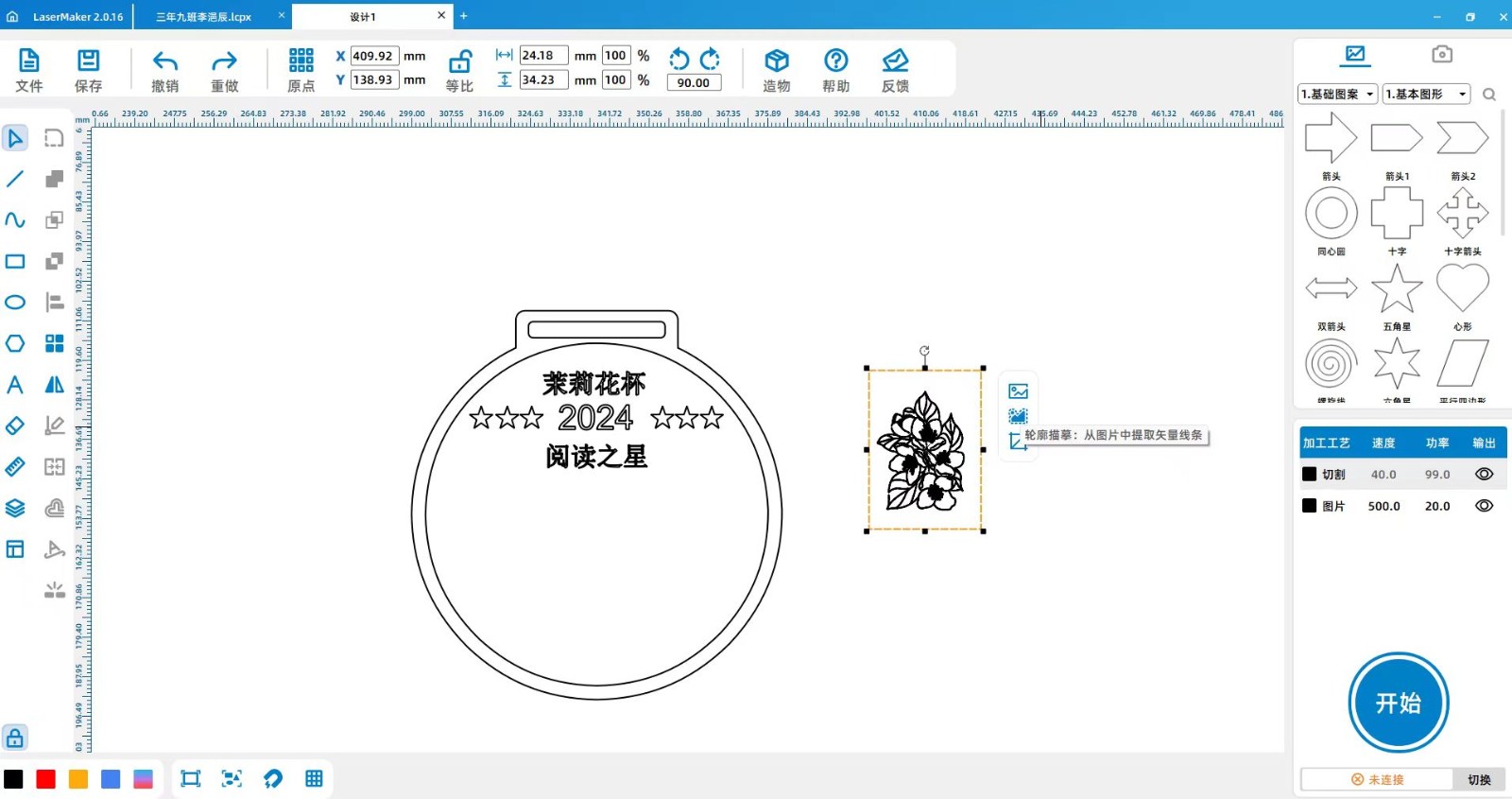The width and height of the screenshot is (1512, 799).
Task: Click the focus selection icon in bottom bar
Action: coord(232,778)
